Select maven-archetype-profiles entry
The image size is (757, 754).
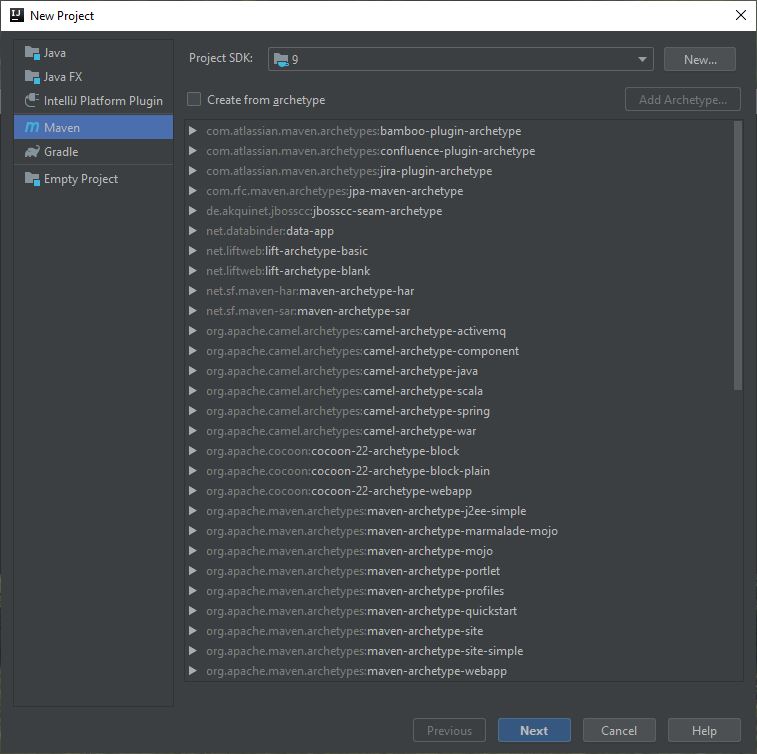pos(355,591)
